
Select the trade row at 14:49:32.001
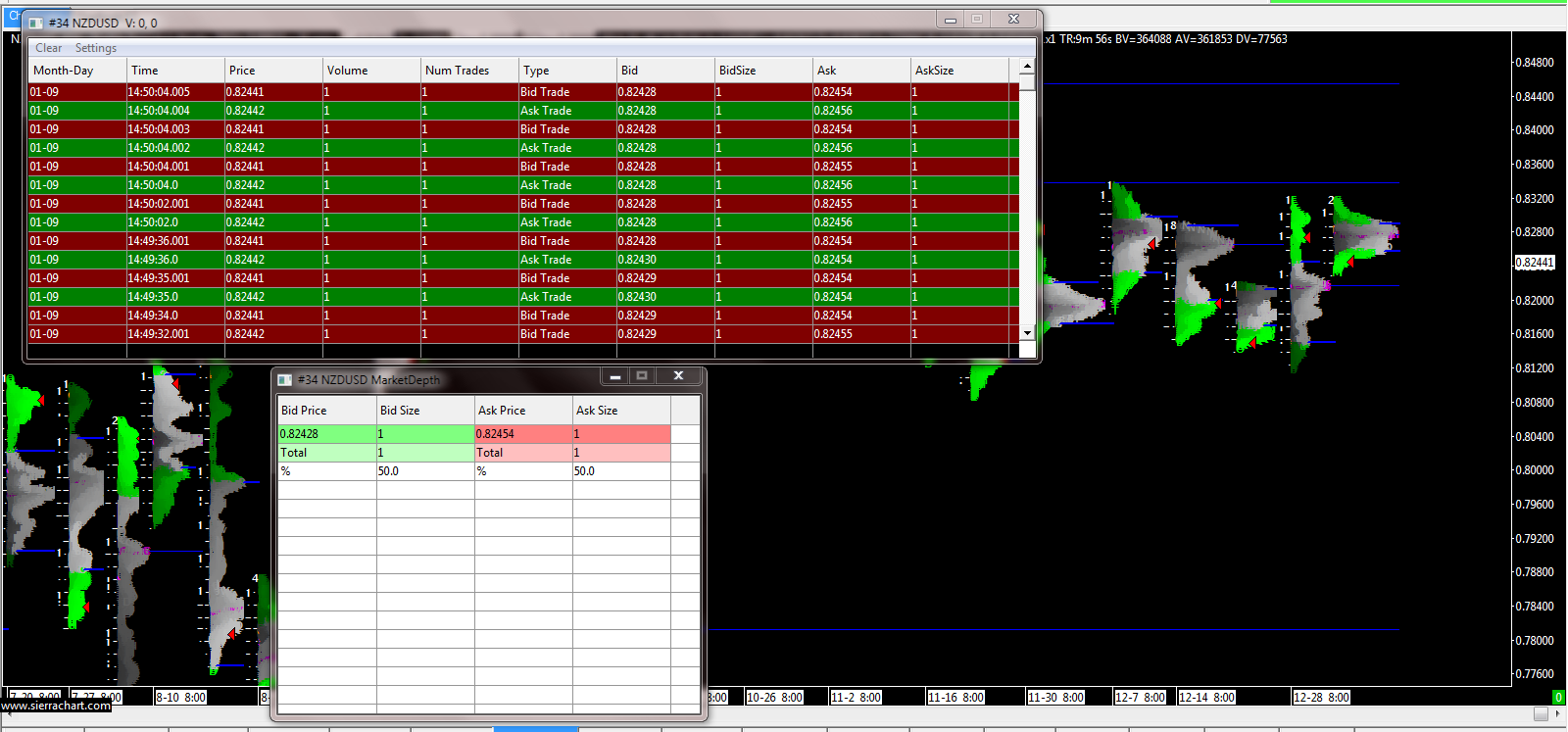click(x=524, y=334)
